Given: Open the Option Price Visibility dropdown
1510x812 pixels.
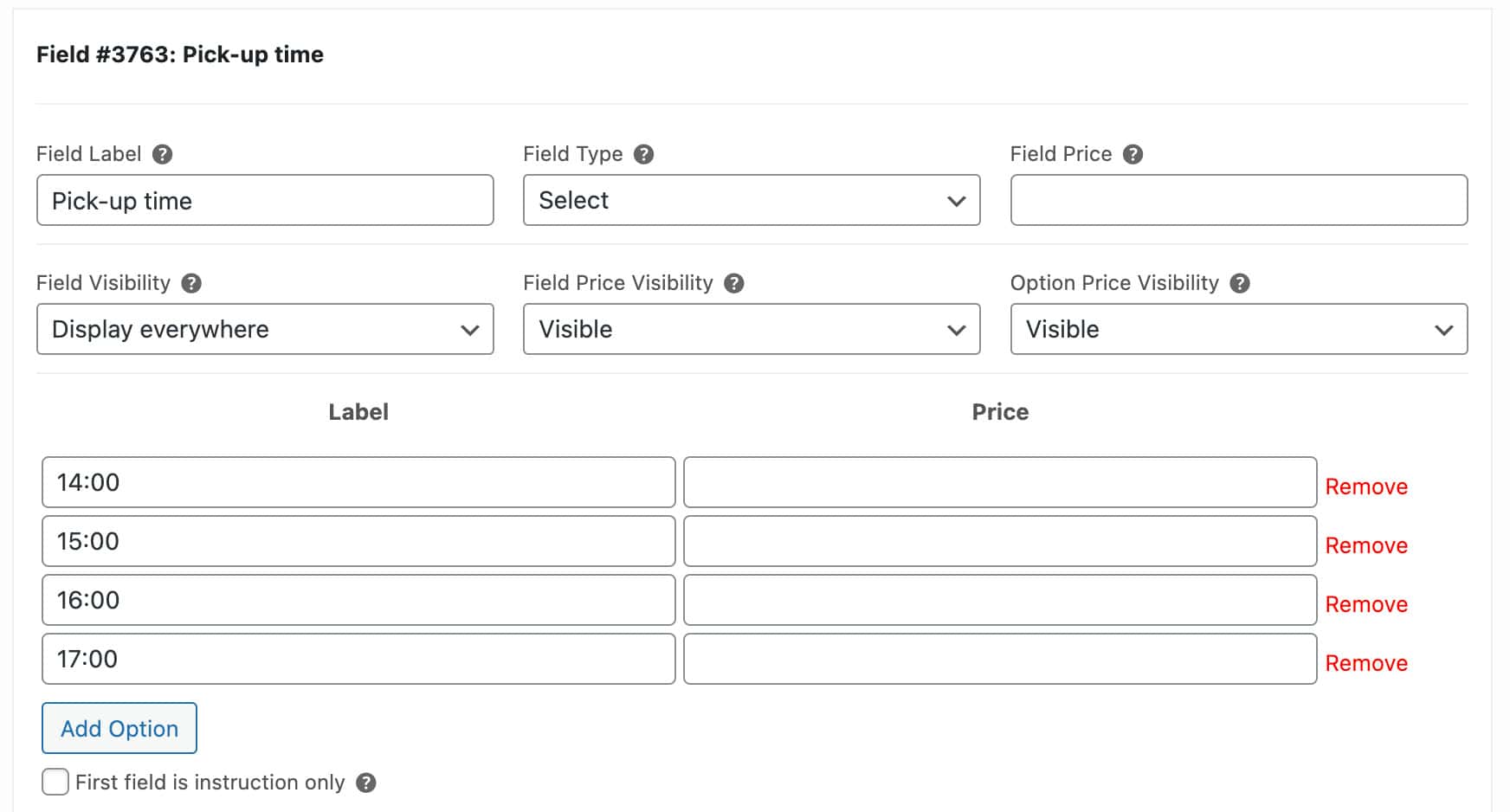Looking at the screenshot, I should click(x=1238, y=329).
